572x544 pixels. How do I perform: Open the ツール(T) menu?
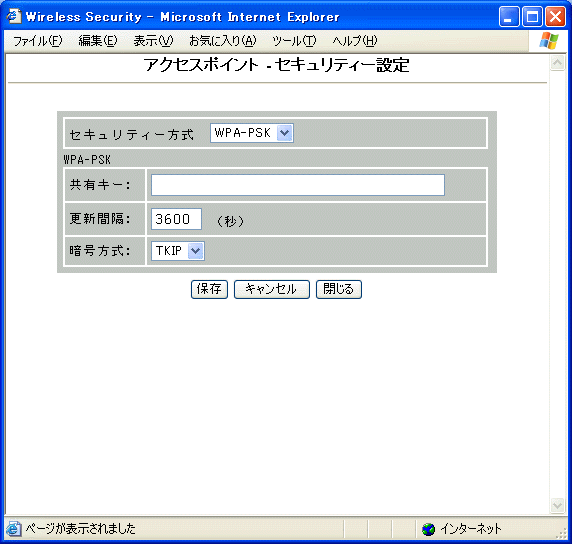(x=294, y=41)
